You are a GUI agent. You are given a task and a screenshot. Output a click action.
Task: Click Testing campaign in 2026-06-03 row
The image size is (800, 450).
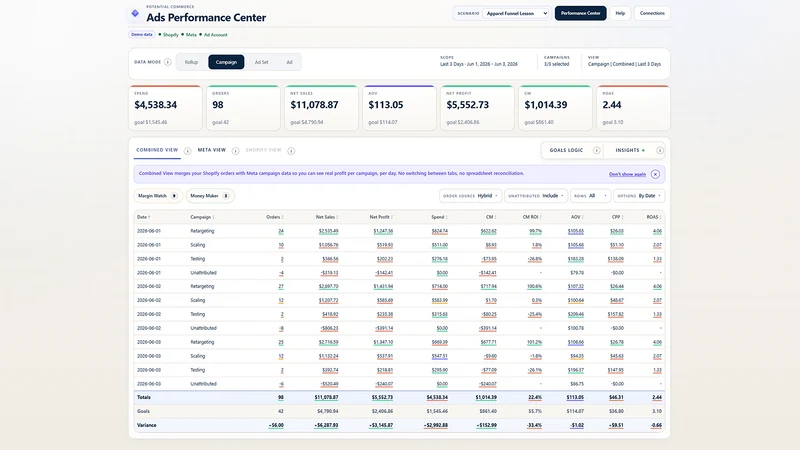(197, 370)
